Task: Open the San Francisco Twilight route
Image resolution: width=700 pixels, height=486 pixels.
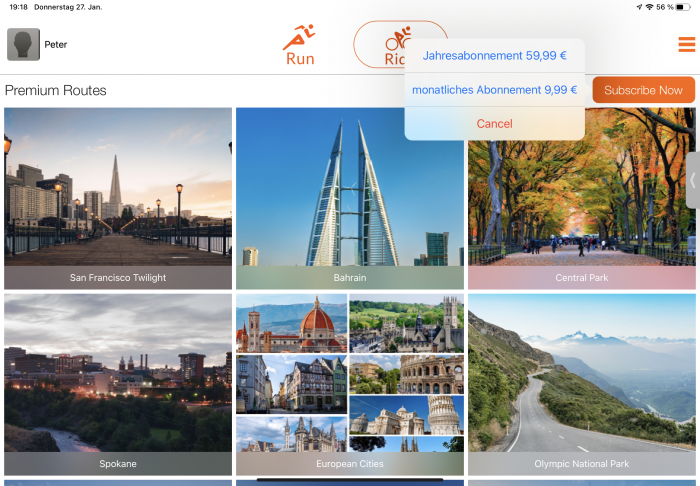Action: 118,199
